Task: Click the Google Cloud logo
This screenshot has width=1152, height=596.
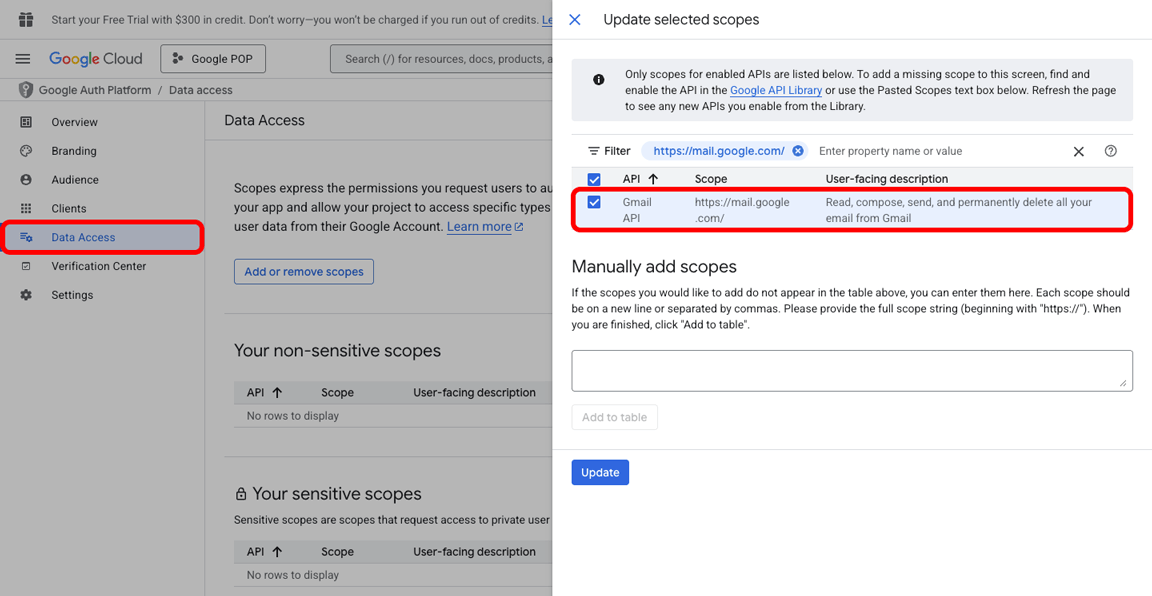Action: [96, 58]
